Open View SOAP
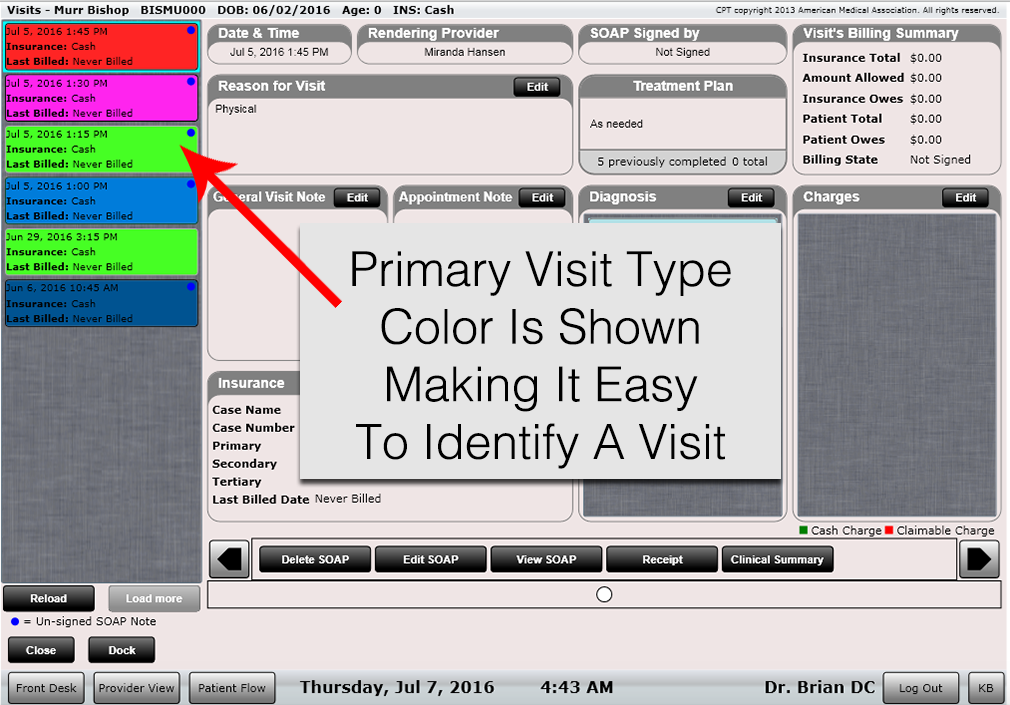Viewport: 1010px width, 705px height. tap(545, 559)
